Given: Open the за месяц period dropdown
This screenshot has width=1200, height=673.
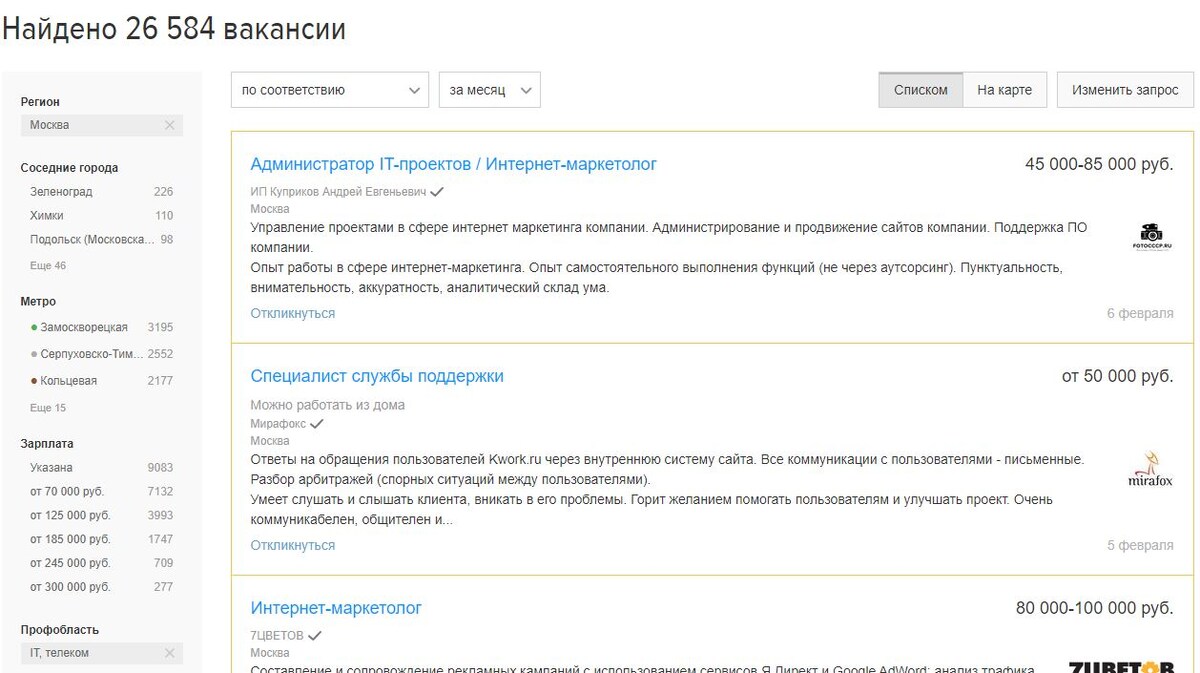Looking at the screenshot, I should [489, 90].
